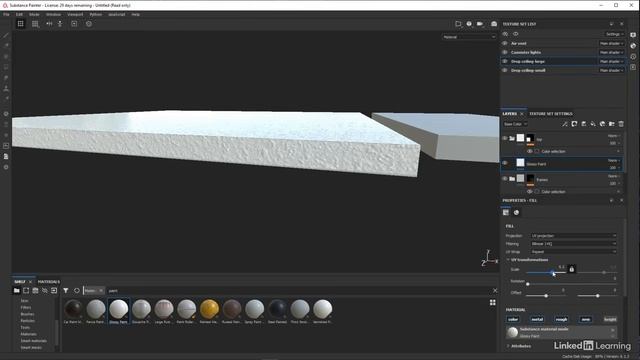Toggle the nrm material channel button
Image resolution: width=640 pixels, height=360 pixels.
point(586,319)
